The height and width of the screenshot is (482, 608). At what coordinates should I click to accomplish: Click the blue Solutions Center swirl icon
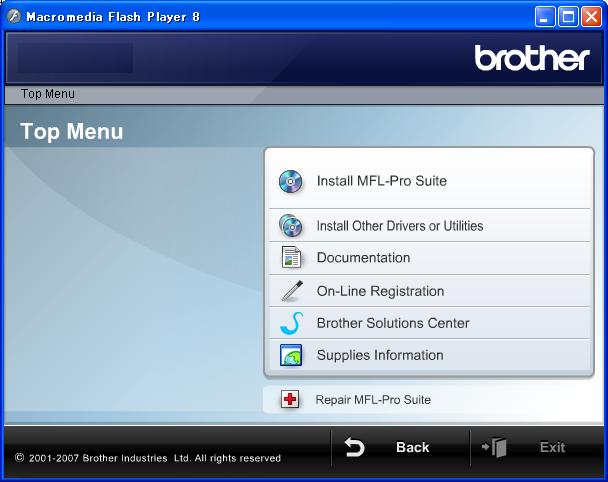(292, 323)
